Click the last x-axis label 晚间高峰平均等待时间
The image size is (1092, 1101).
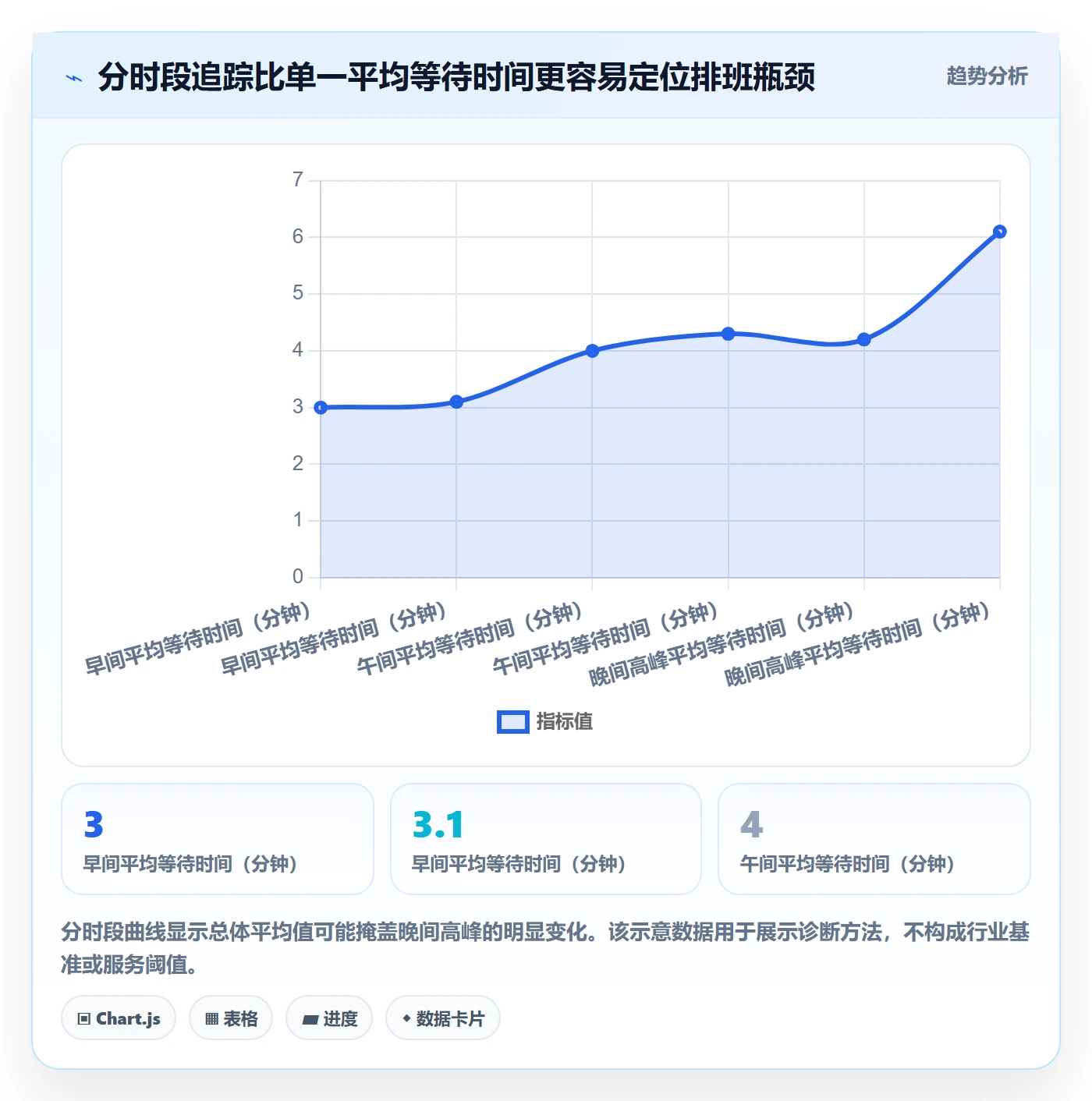tap(858, 644)
